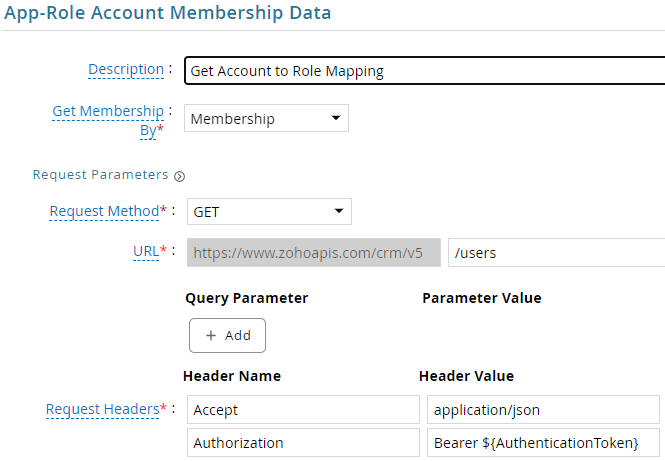Click the Accept header name field
The image size is (665, 461).
(x=303, y=410)
